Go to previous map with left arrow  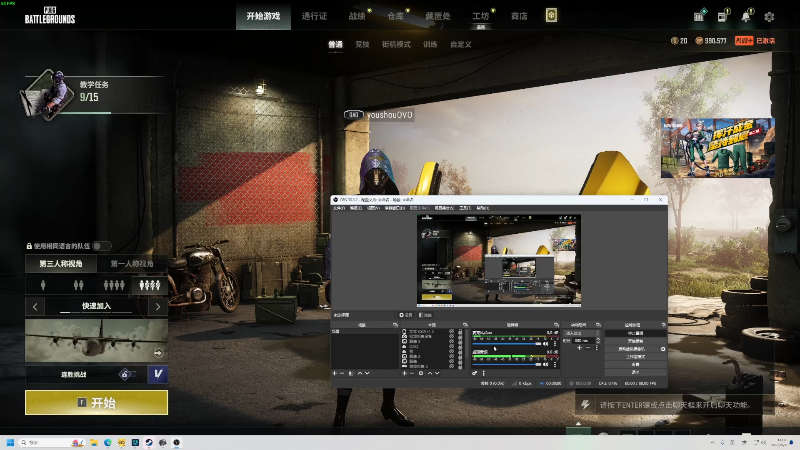35,307
